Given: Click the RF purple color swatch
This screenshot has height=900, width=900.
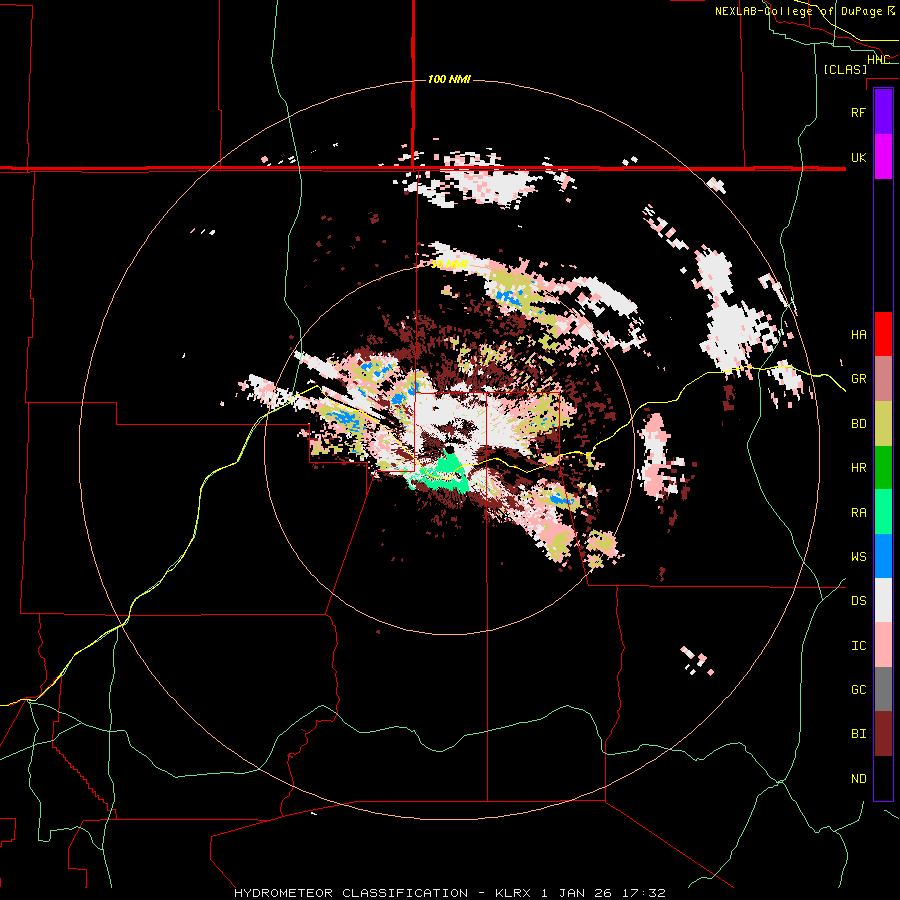Looking at the screenshot, I should click(x=883, y=112).
